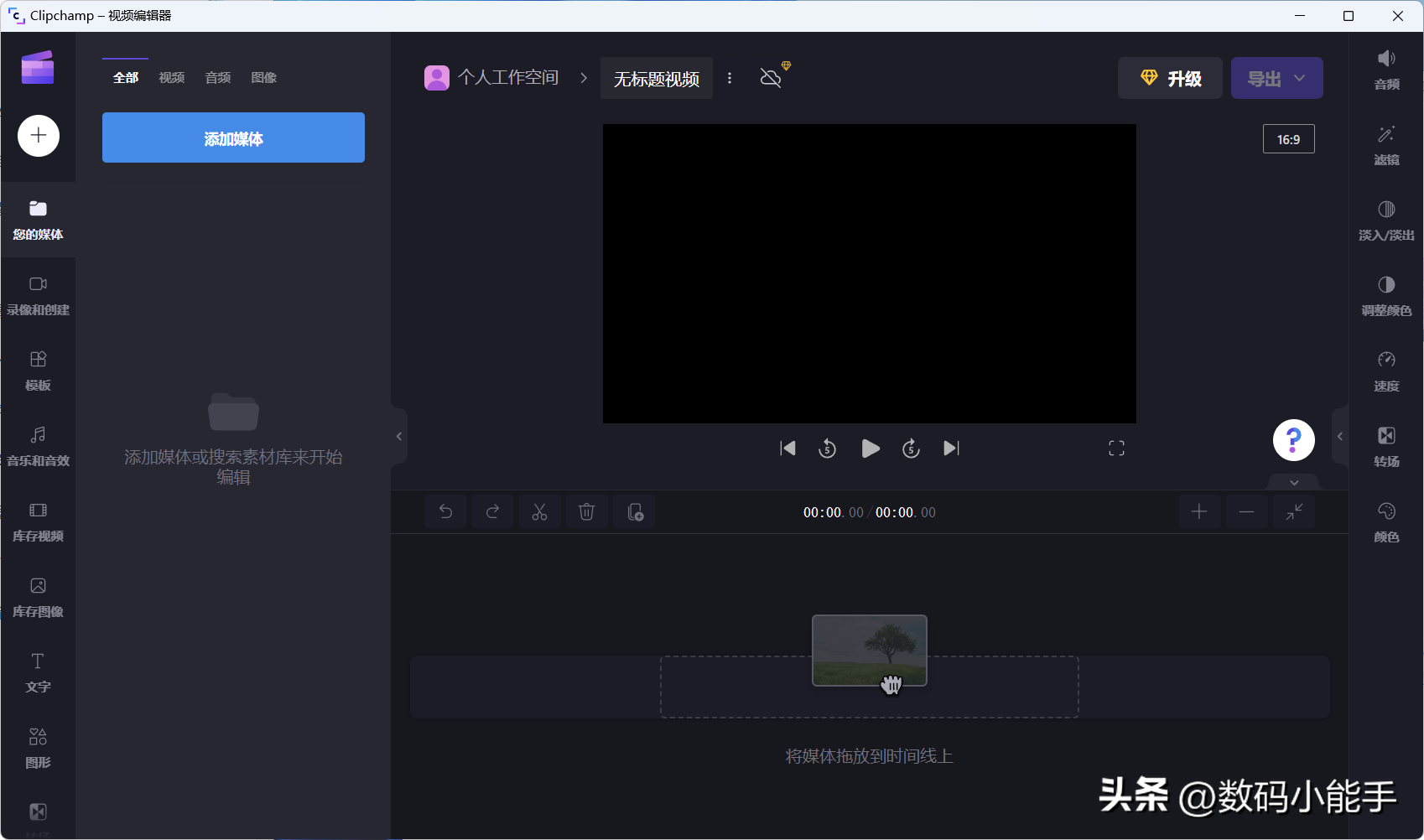Viewport: 1424px width, 840px height.
Task: Toggle fullscreen preview mode
Action: click(x=1116, y=449)
